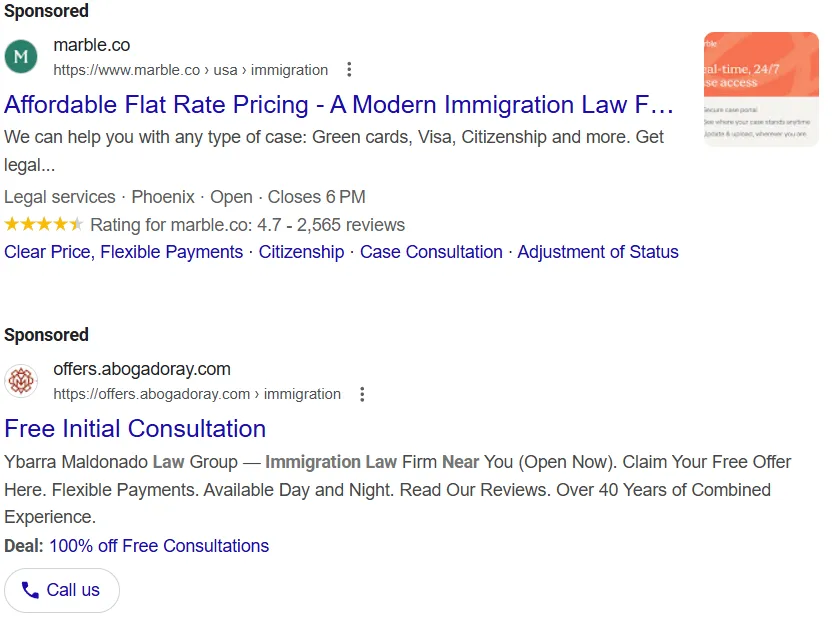The image size is (832, 622).
Task: Go to the Citizenship sitelink
Action: 301,252
